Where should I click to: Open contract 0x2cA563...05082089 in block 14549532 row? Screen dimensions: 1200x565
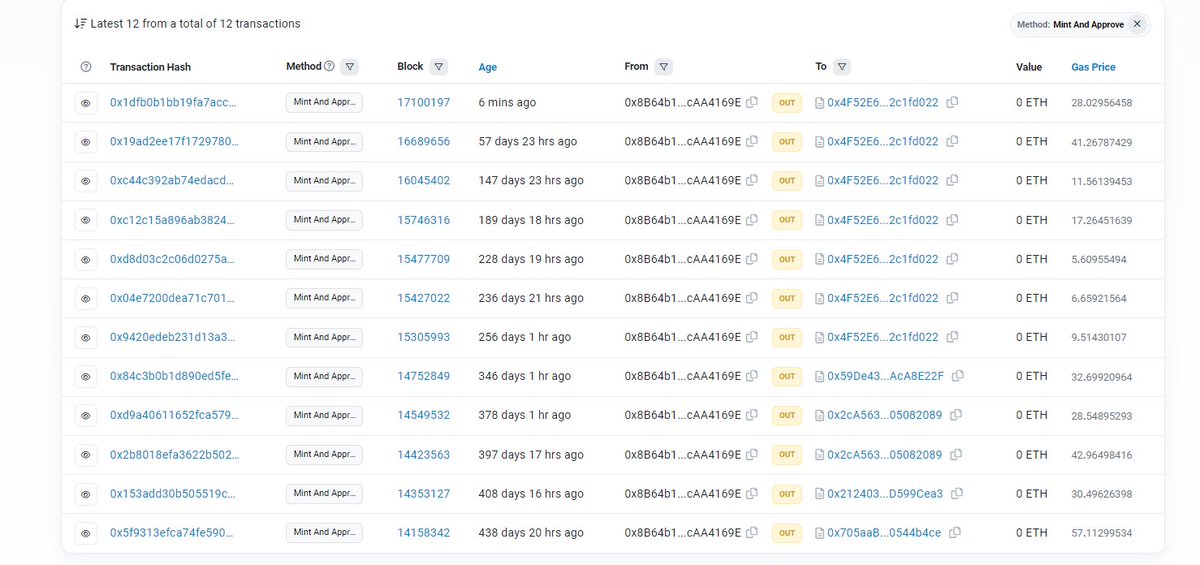tap(884, 415)
